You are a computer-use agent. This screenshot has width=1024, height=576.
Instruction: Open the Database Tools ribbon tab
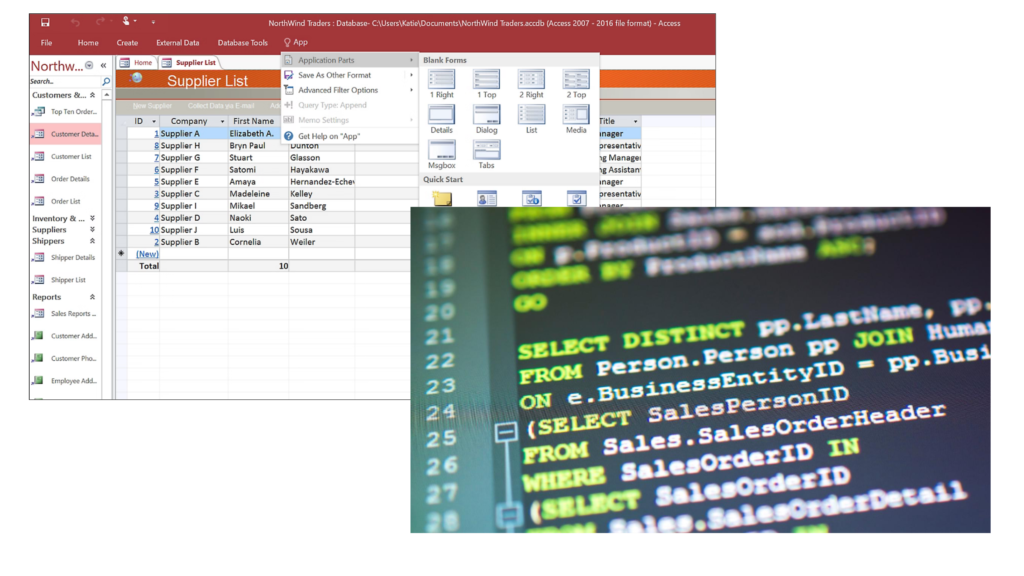(x=242, y=42)
